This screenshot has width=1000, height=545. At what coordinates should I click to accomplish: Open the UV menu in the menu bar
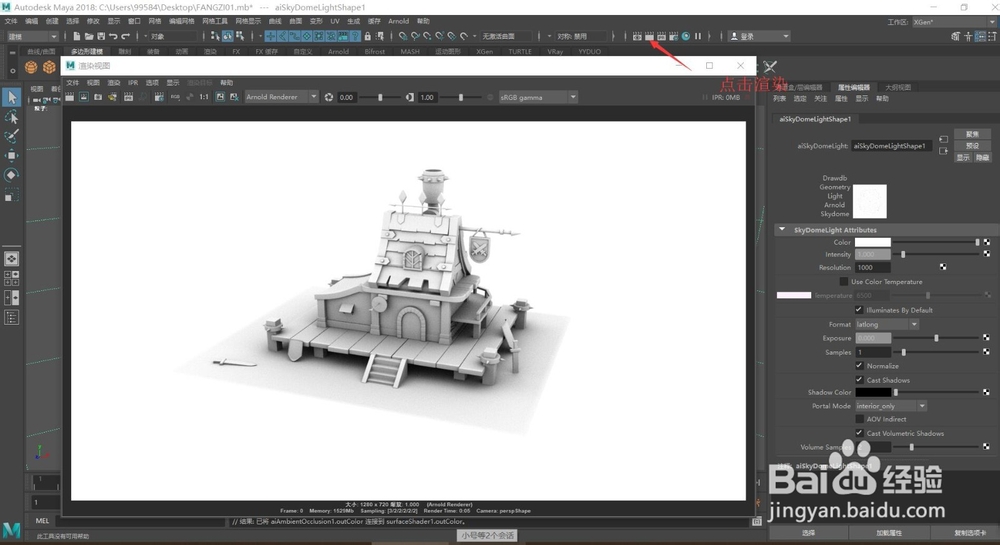pyautogui.click(x=335, y=21)
